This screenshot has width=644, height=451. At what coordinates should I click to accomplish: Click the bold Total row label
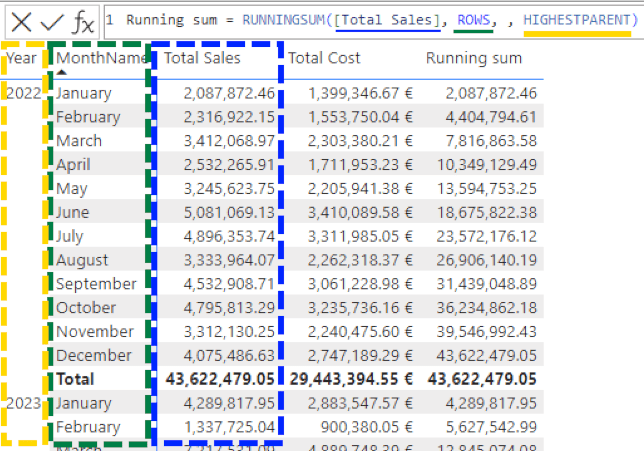75,379
